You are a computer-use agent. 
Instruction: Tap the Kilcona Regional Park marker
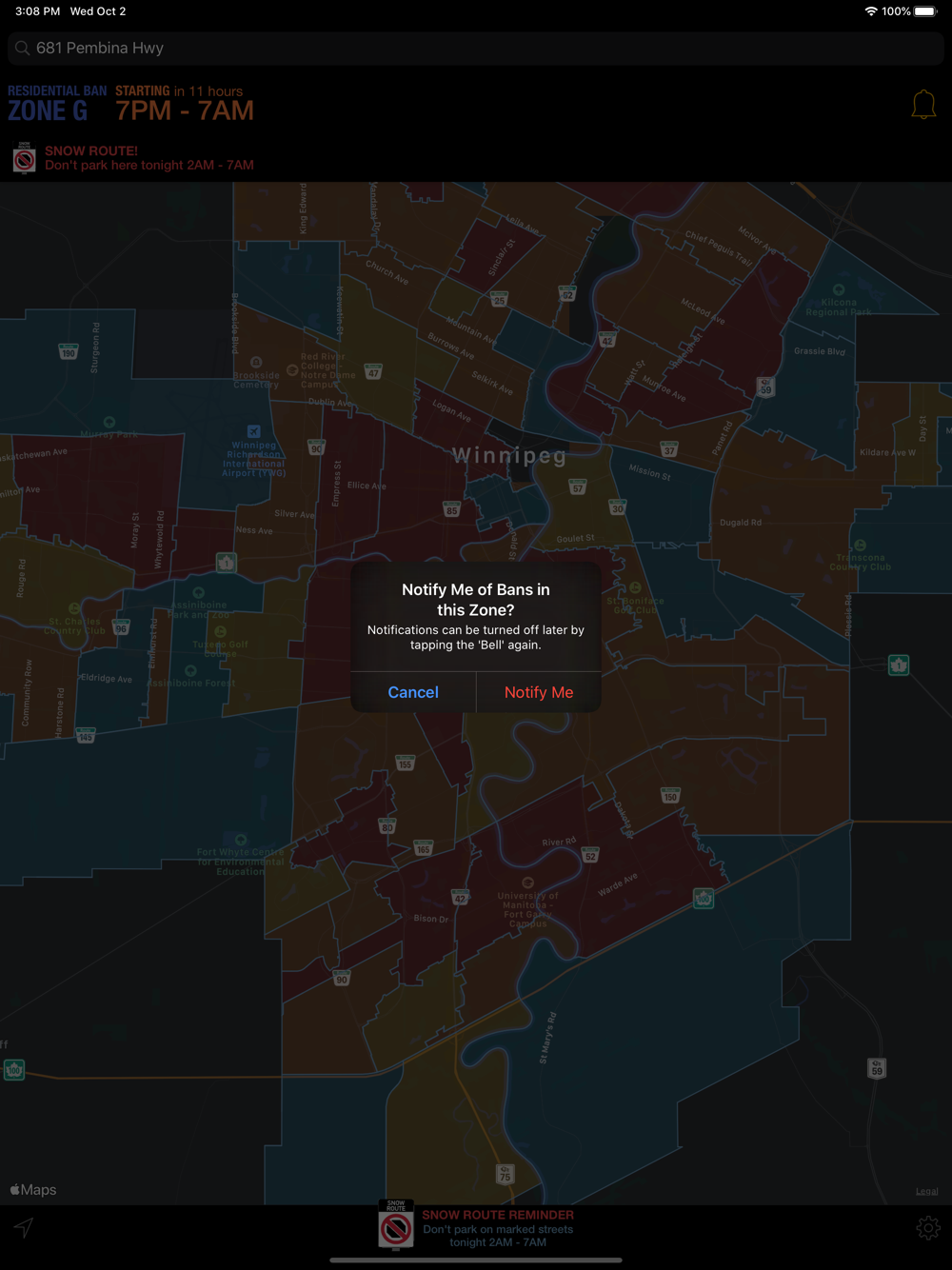click(x=839, y=289)
